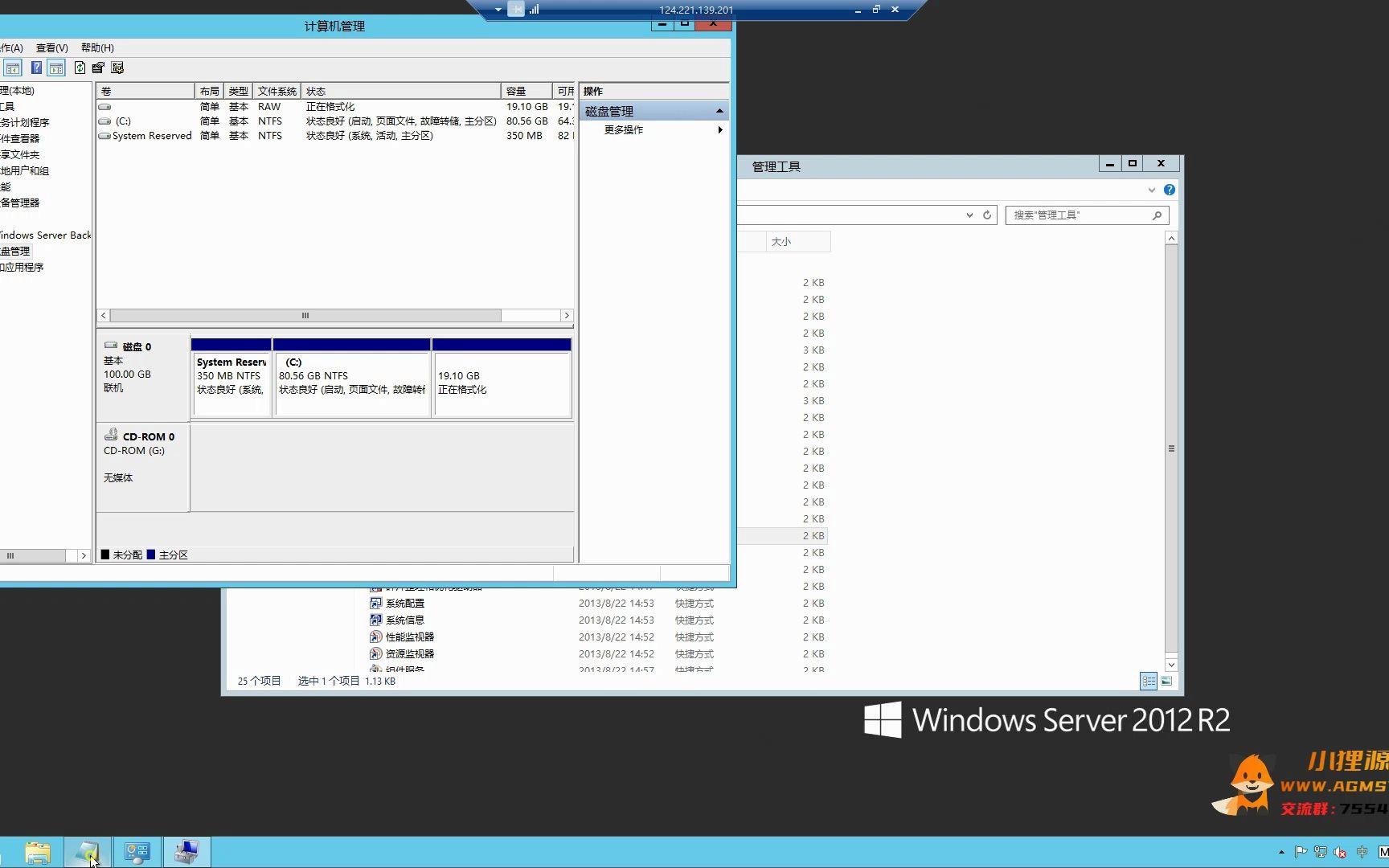This screenshot has height=868, width=1389.
Task: Select Windows Server Backup tree item
Action: tap(46, 235)
